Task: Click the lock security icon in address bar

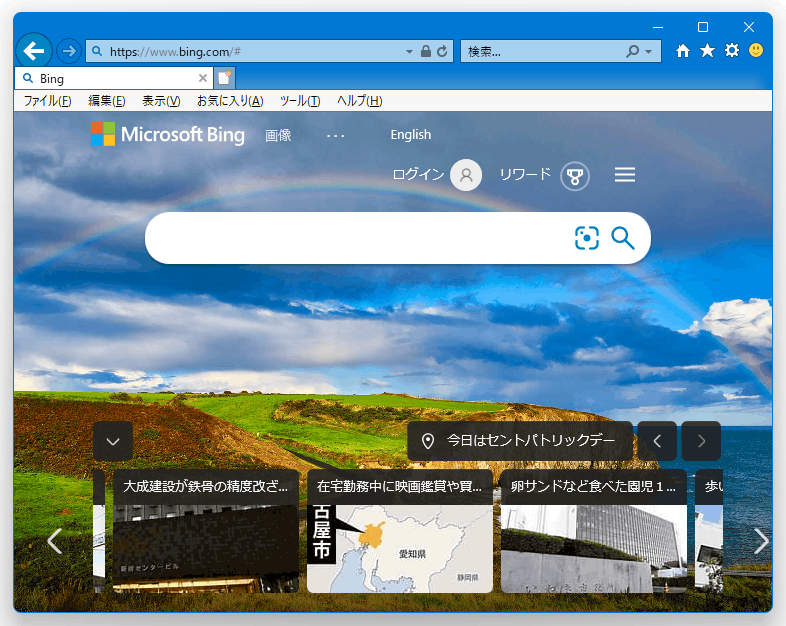Action: click(x=426, y=51)
